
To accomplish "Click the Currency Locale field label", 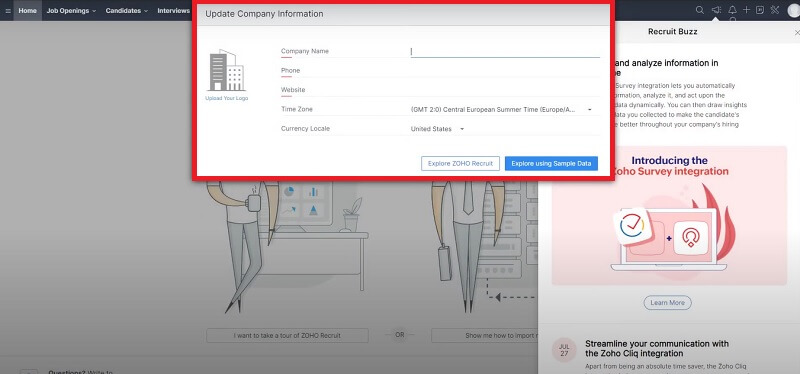I will point(305,129).
